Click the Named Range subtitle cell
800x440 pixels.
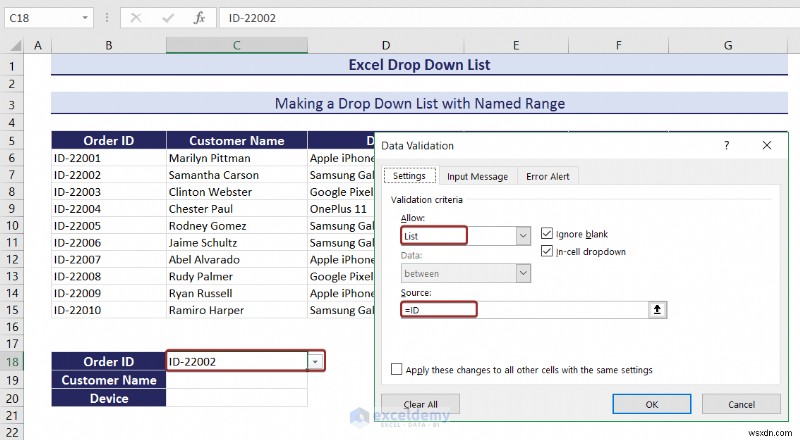tap(419, 104)
